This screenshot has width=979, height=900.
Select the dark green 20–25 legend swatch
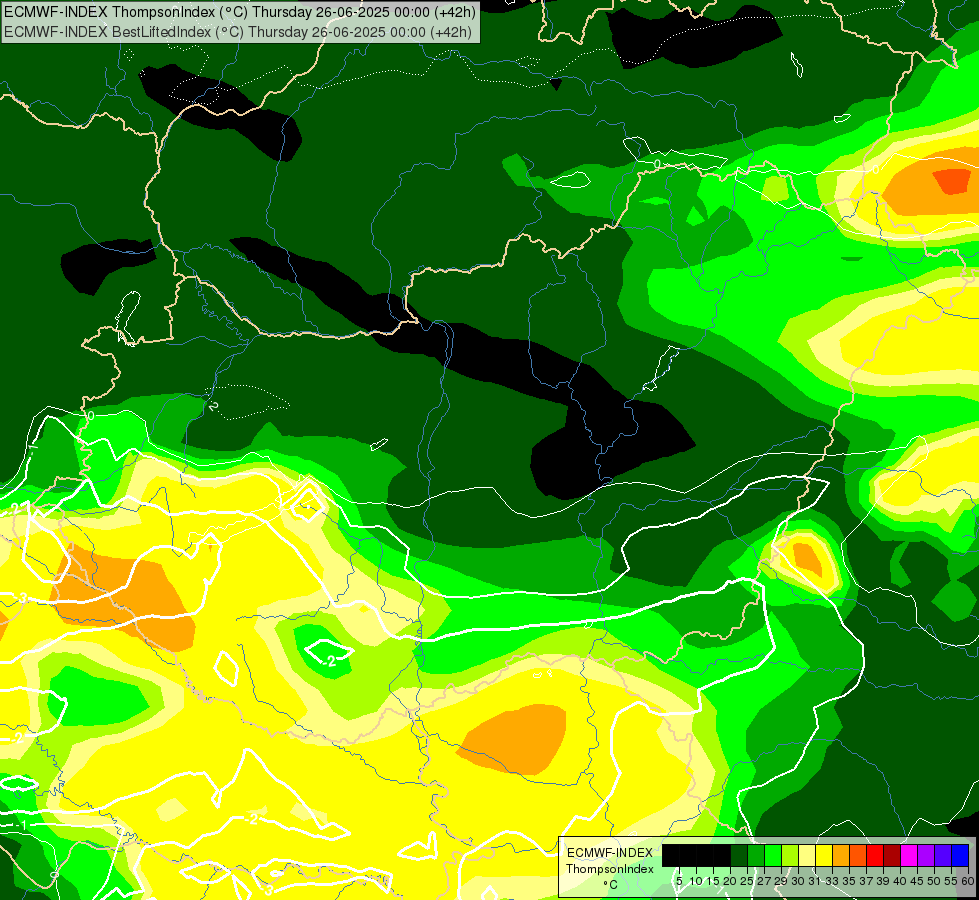click(x=739, y=855)
